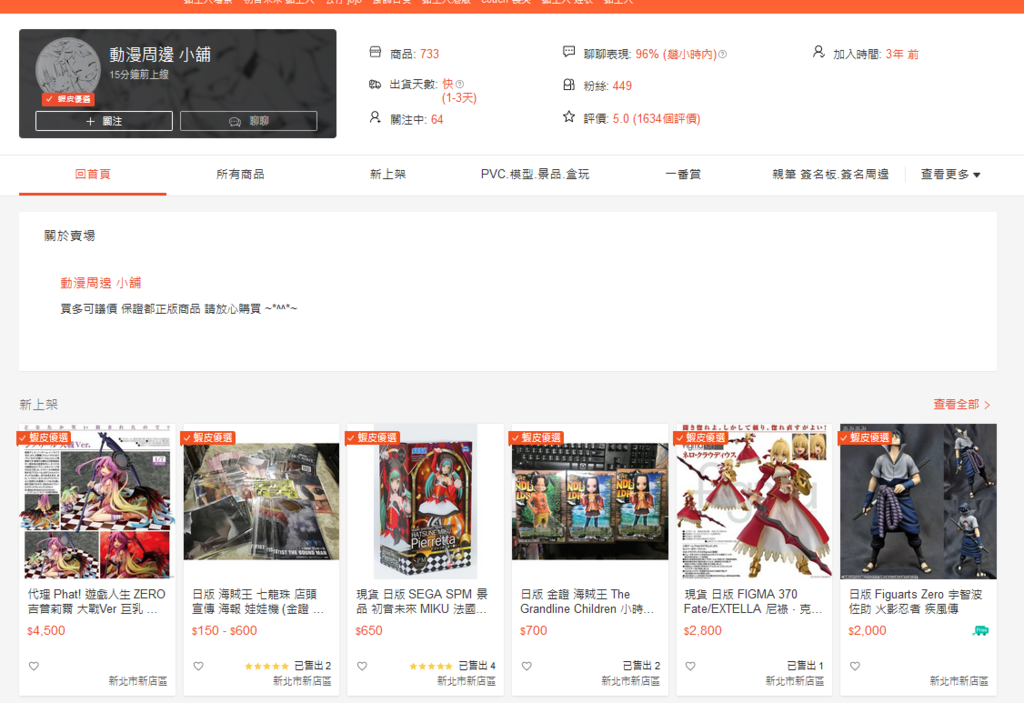The height and width of the screenshot is (703, 1024).
Task: Like the SEGA SPM MIKU product heart
Action: 362,666
